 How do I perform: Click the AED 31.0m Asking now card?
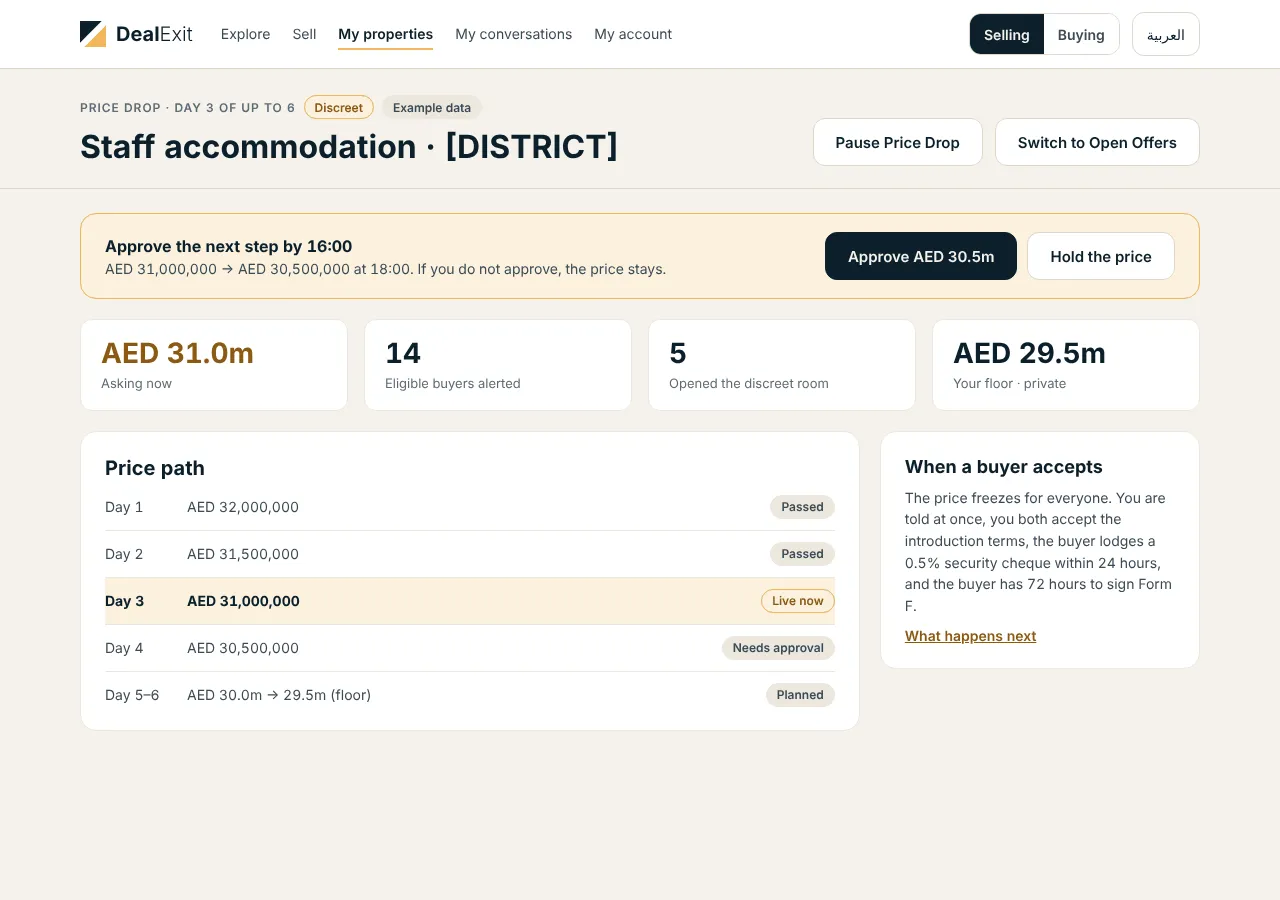tap(214, 365)
